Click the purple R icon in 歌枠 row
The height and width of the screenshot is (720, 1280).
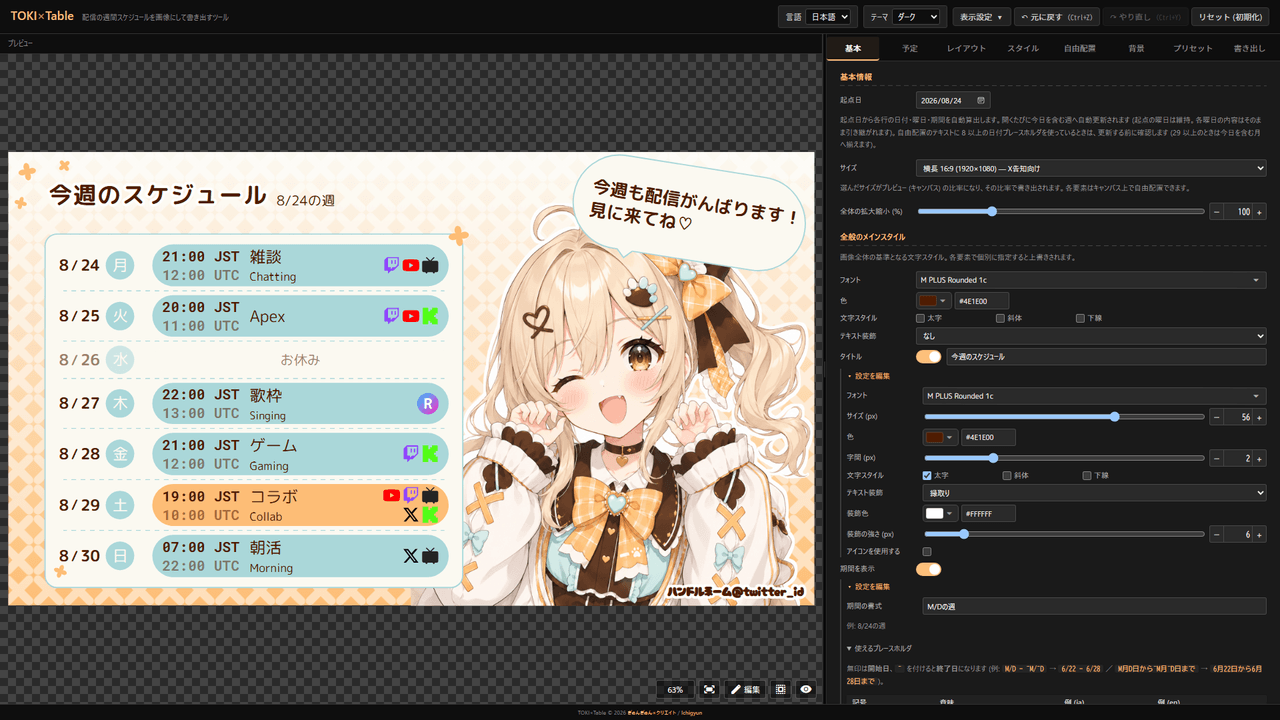(428, 404)
